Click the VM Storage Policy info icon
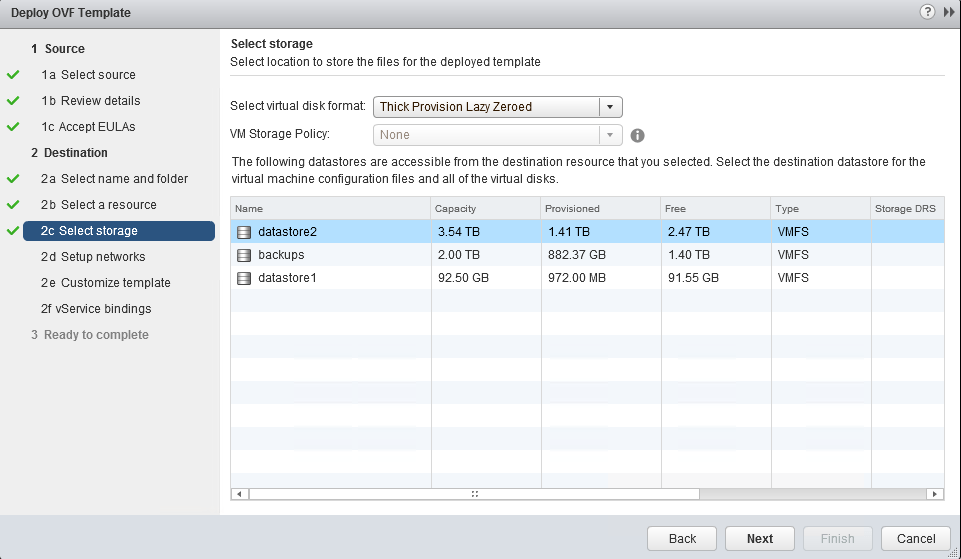Image resolution: width=961 pixels, height=559 pixels. (637, 135)
